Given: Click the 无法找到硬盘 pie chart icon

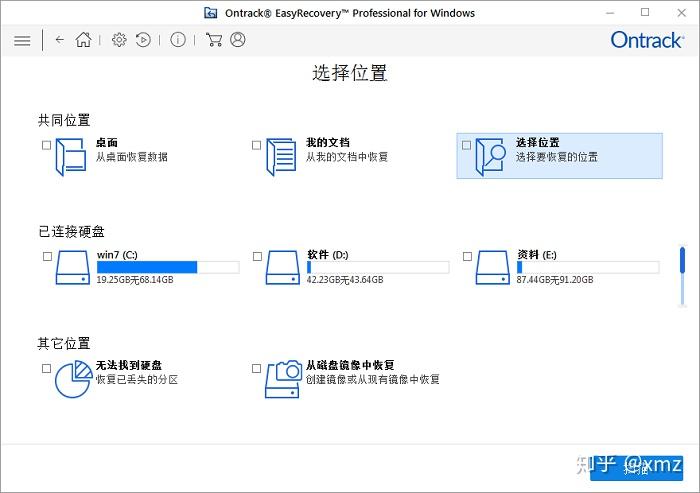Looking at the screenshot, I should pos(73,379).
